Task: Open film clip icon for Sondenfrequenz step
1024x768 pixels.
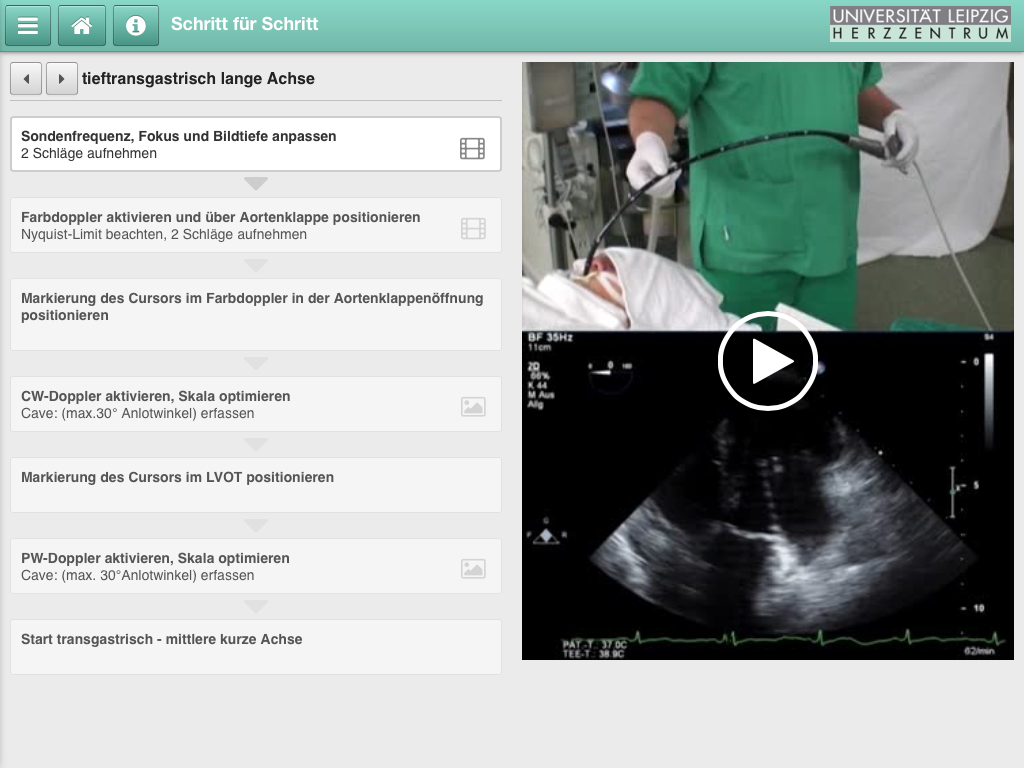Action: [x=472, y=149]
